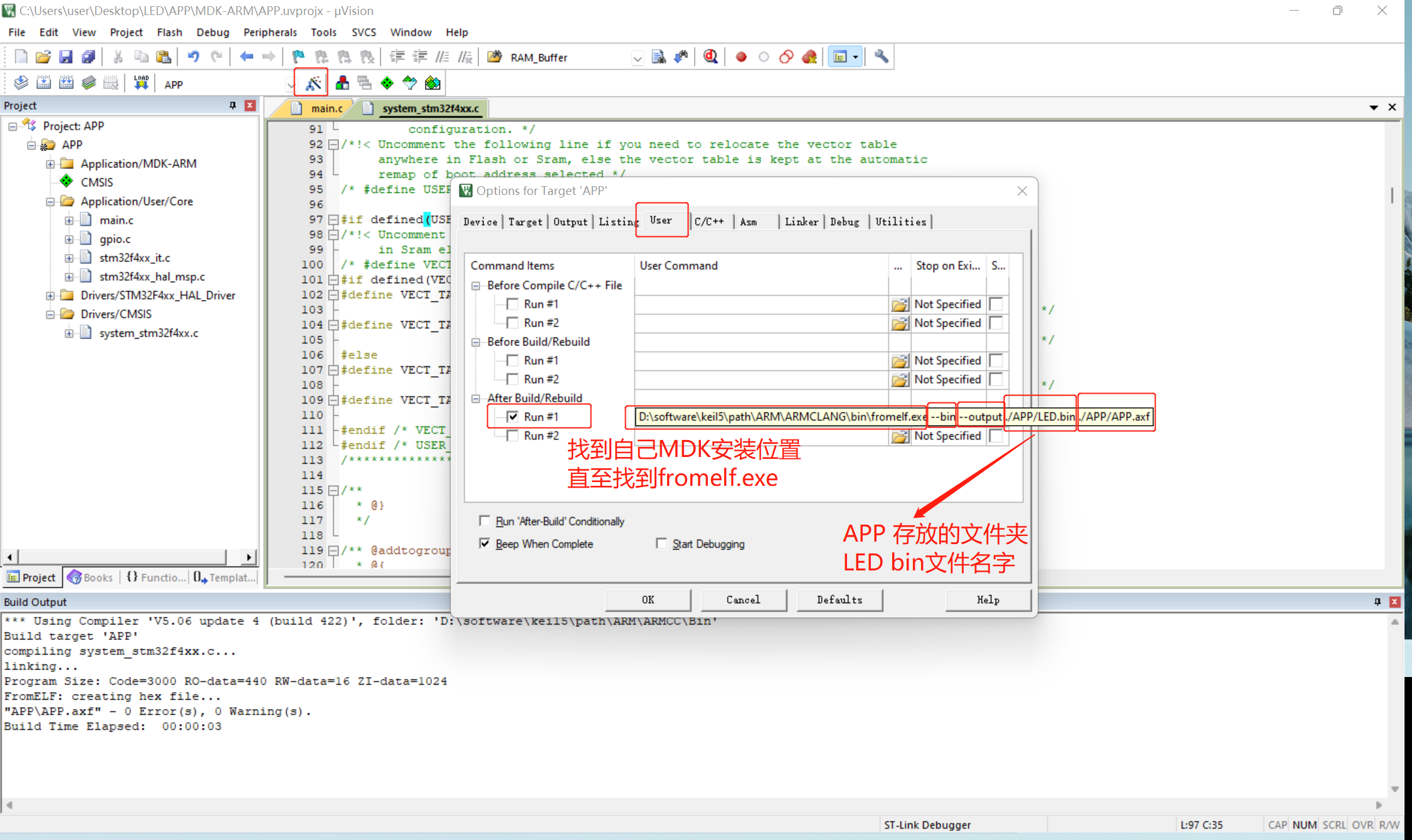Open the configuration wrench icon

pos(880,56)
